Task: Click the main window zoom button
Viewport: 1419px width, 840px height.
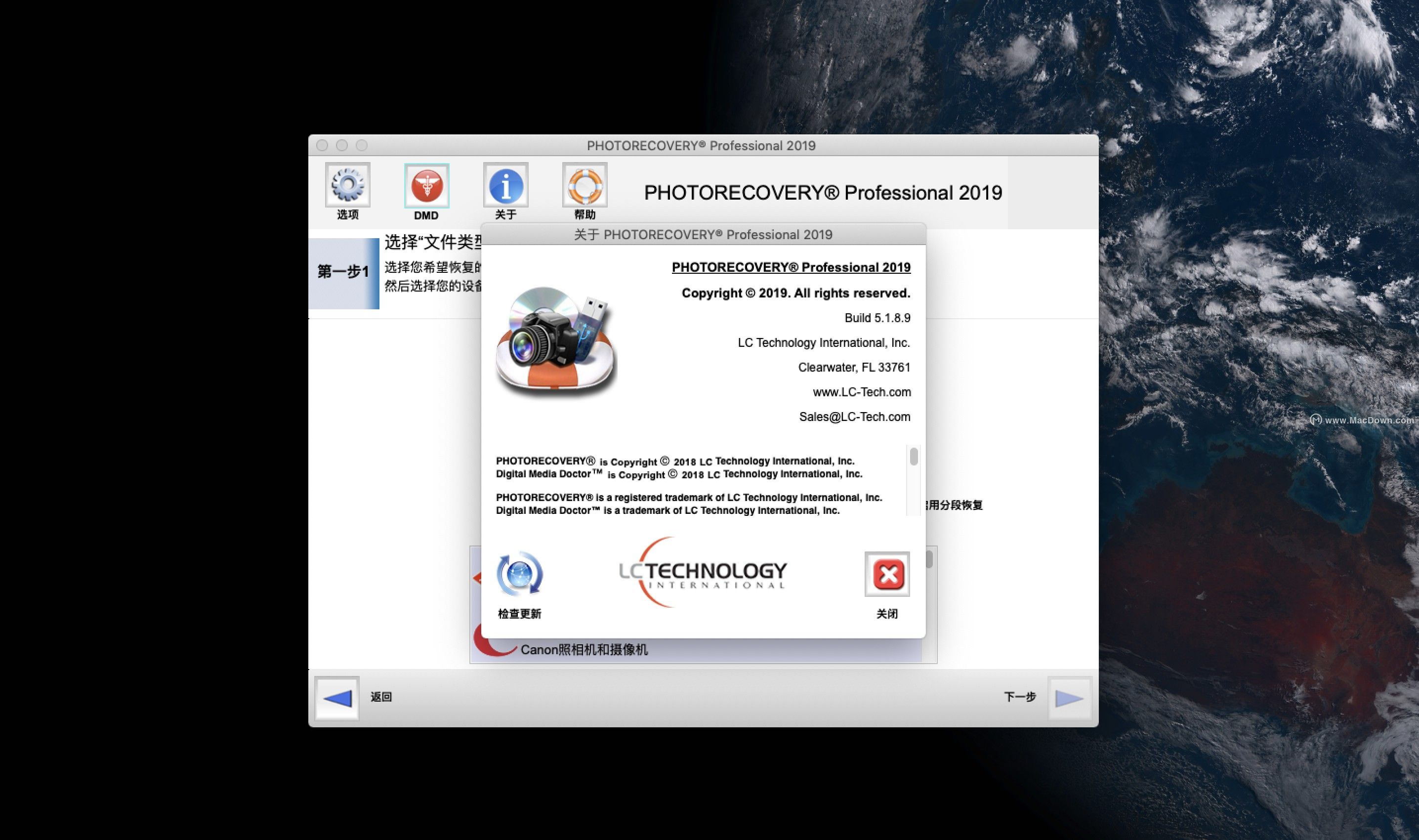Action: point(362,145)
